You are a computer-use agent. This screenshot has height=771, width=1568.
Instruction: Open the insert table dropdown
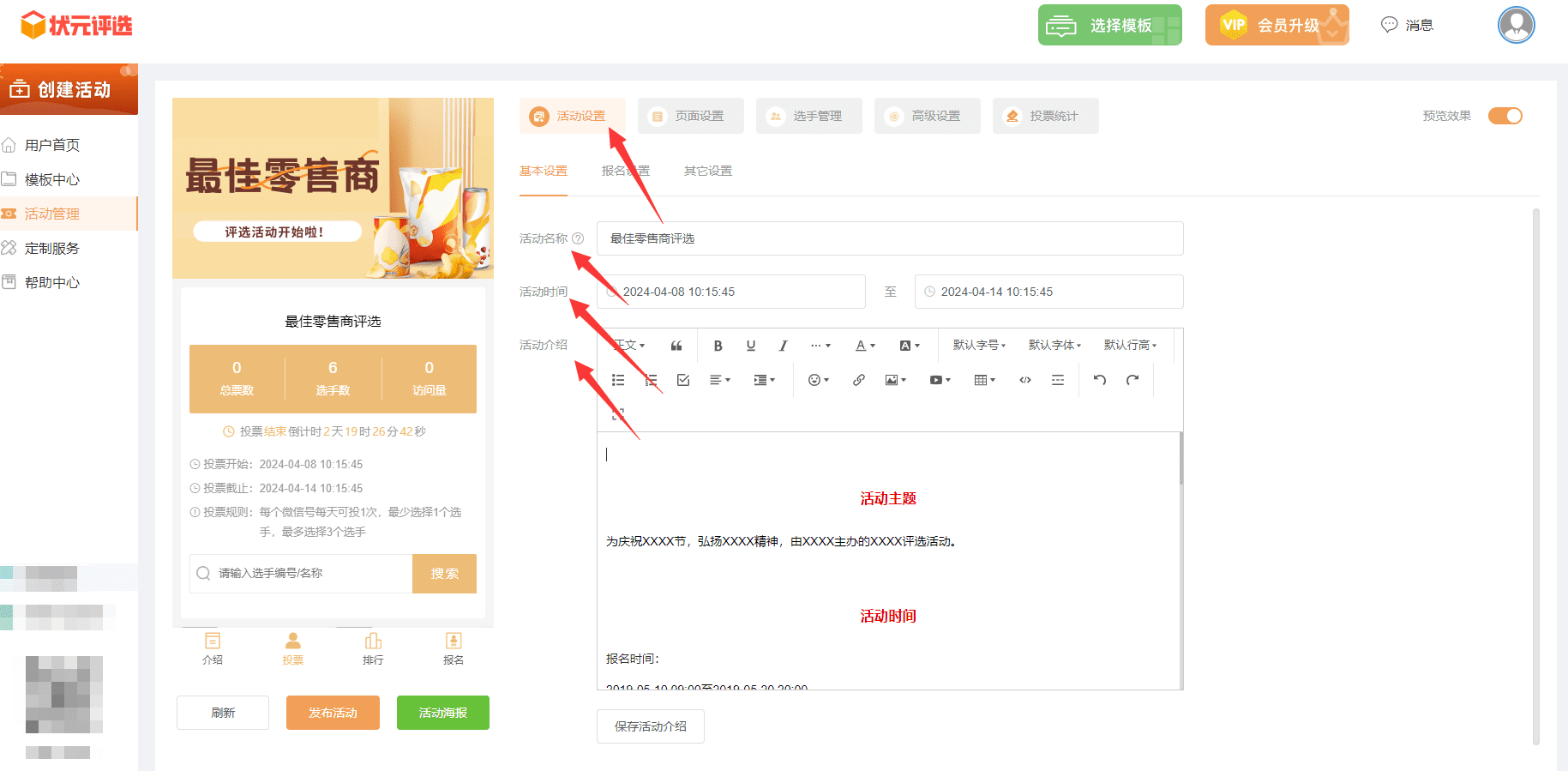tap(985, 380)
